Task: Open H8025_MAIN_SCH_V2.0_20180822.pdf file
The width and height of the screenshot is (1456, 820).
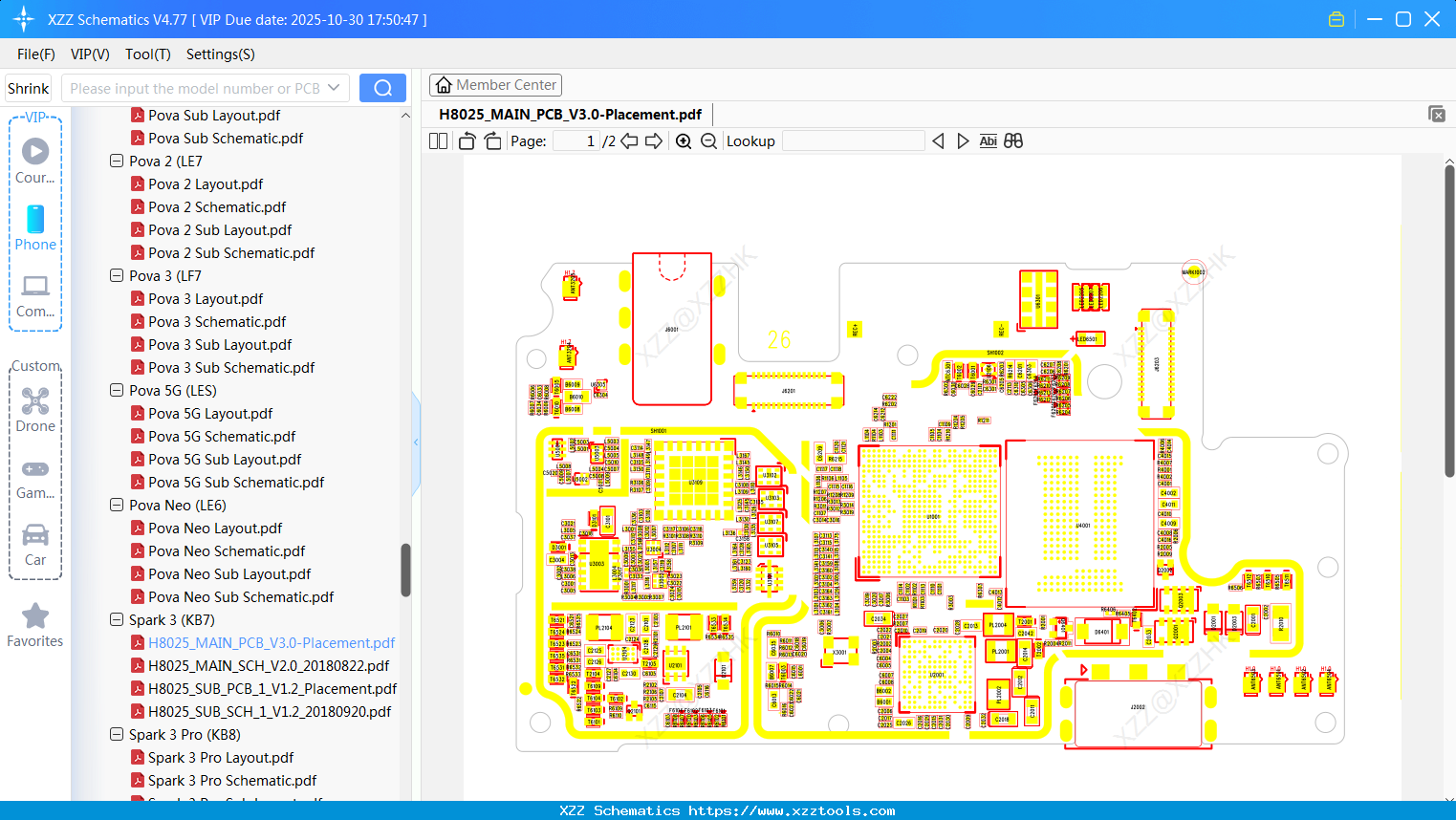Action: point(269,665)
